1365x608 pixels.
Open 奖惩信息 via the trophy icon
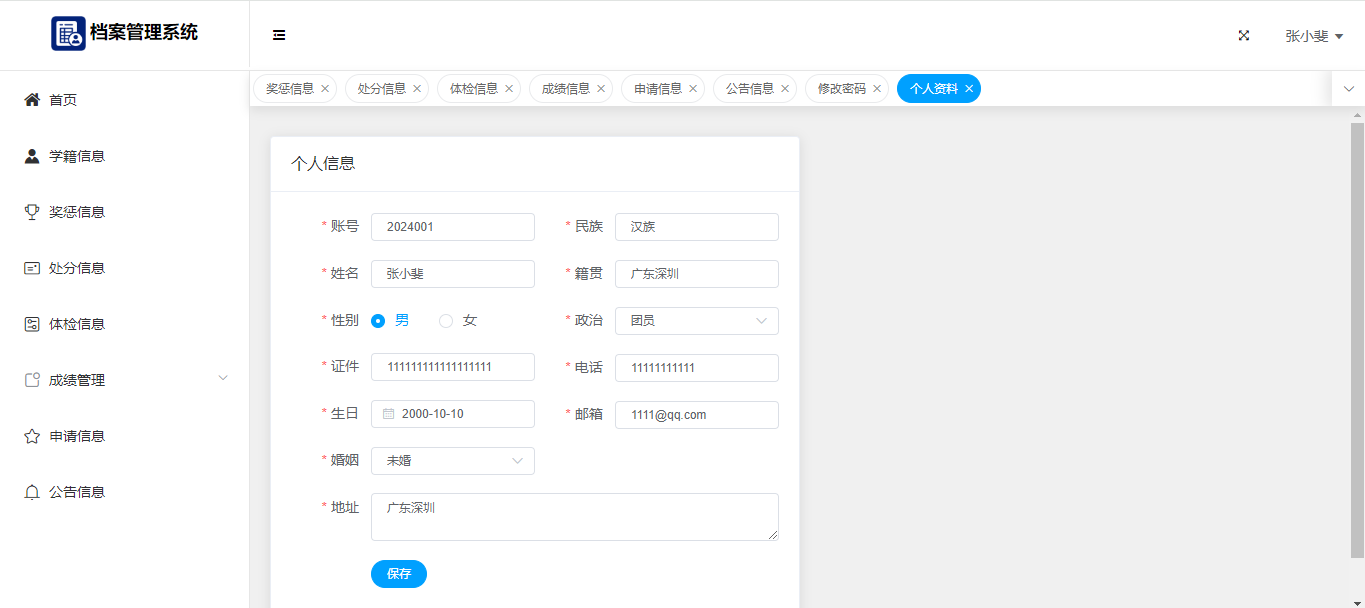(x=32, y=212)
